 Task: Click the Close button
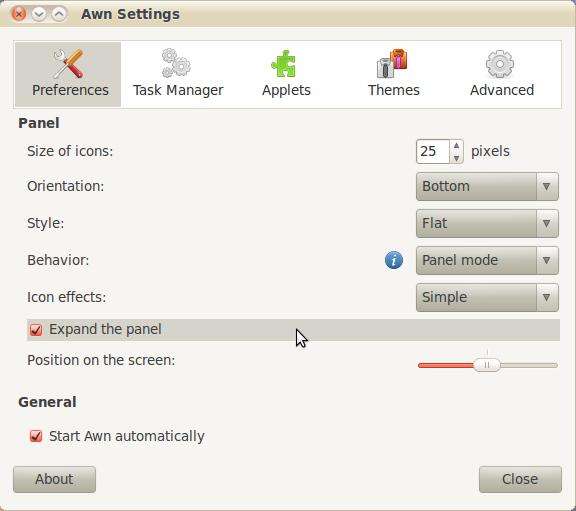coord(520,479)
